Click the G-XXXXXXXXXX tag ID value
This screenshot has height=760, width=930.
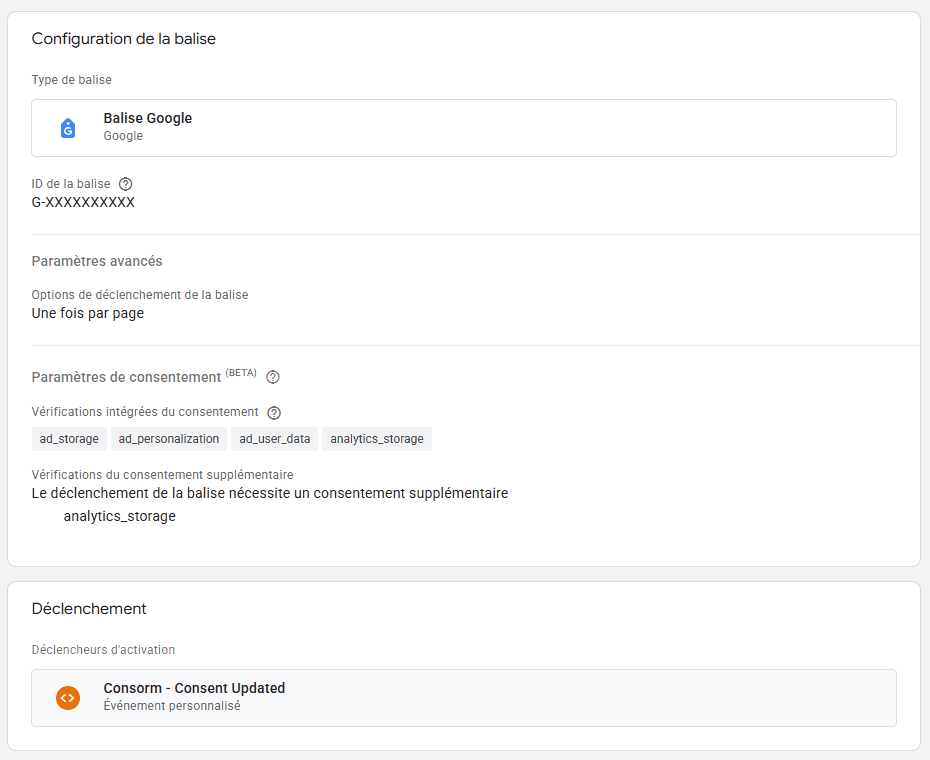pos(83,202)
